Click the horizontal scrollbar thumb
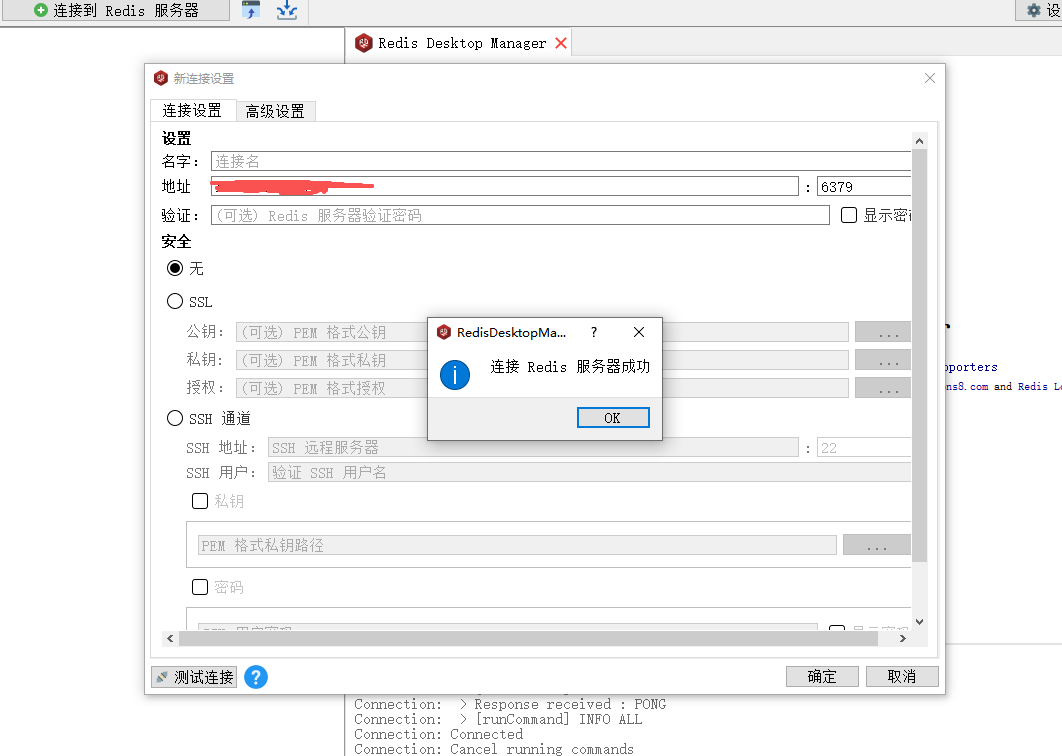The image size is (1062, 756). (x=528, y=638)
